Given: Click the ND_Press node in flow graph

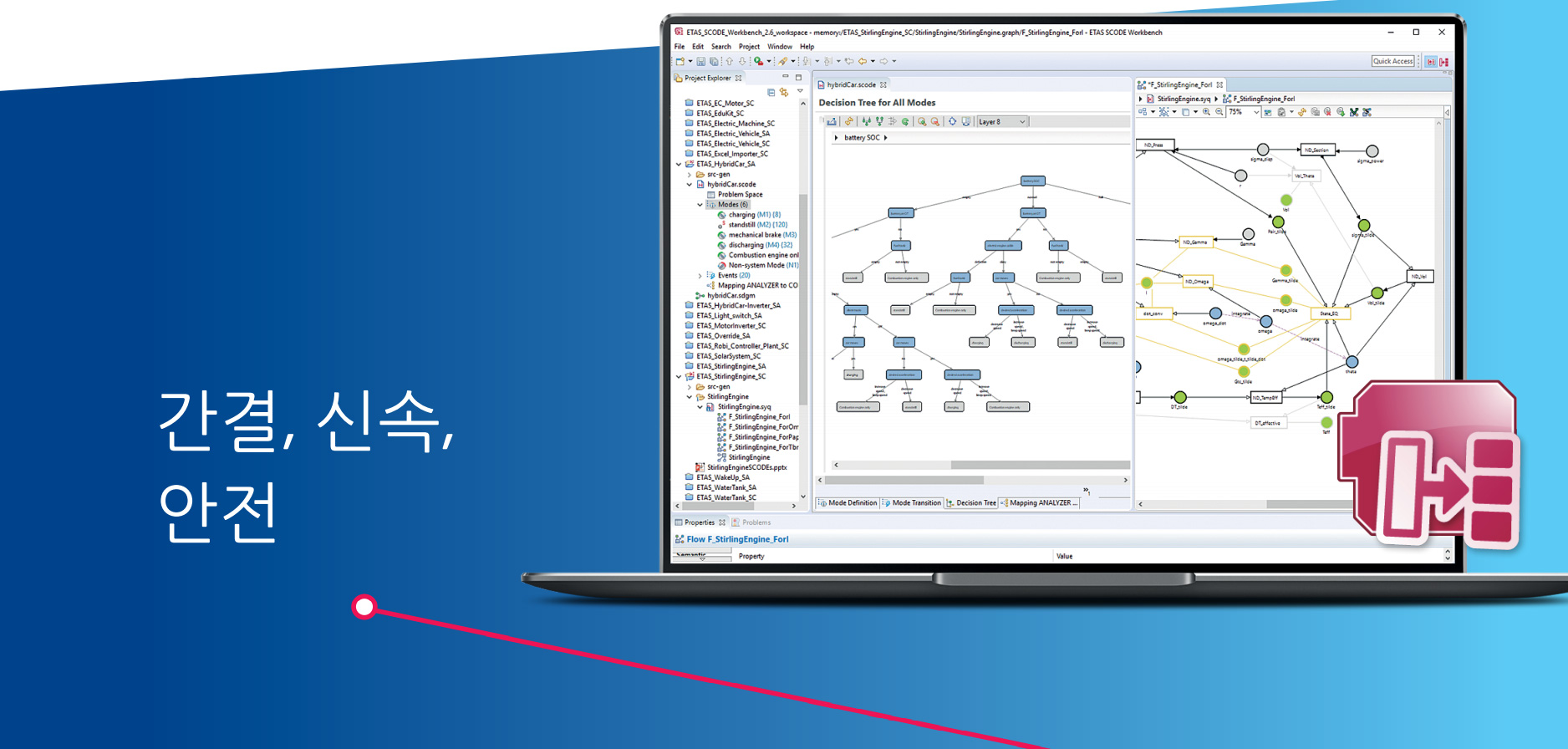Looking at the screenshot, I should (1155, 145).
